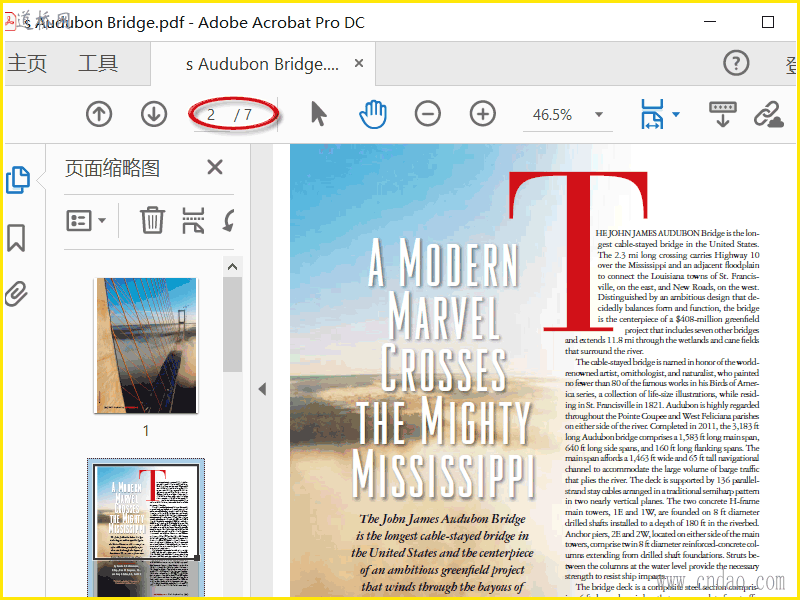Open the Bookmarks sidebar icon

point(16,238)
